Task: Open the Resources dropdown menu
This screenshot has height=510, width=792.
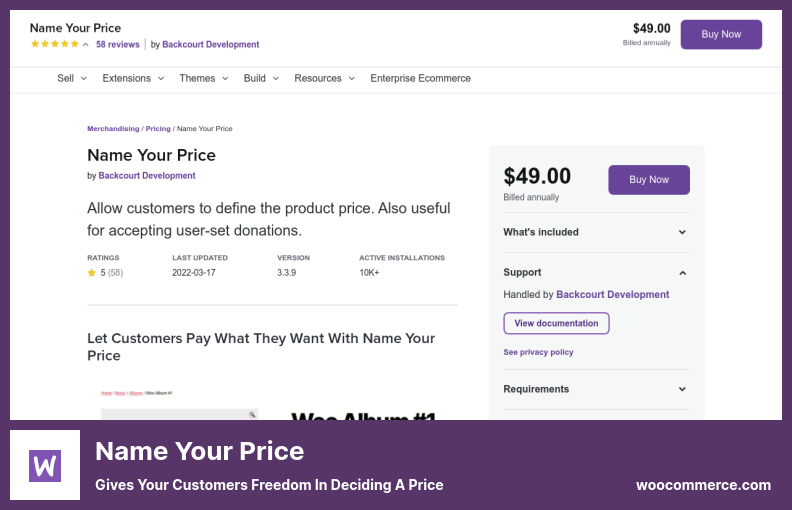Action: (x=324, y=78)
